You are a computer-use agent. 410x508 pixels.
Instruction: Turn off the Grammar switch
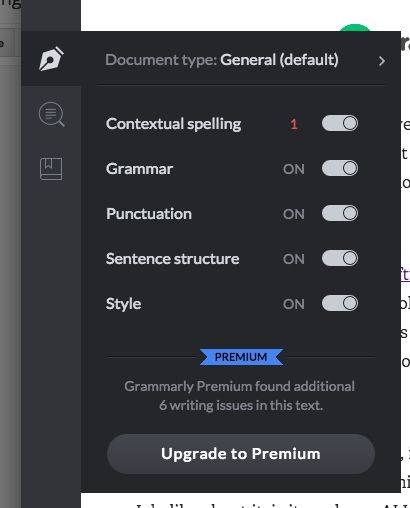[x=340, y=168]
